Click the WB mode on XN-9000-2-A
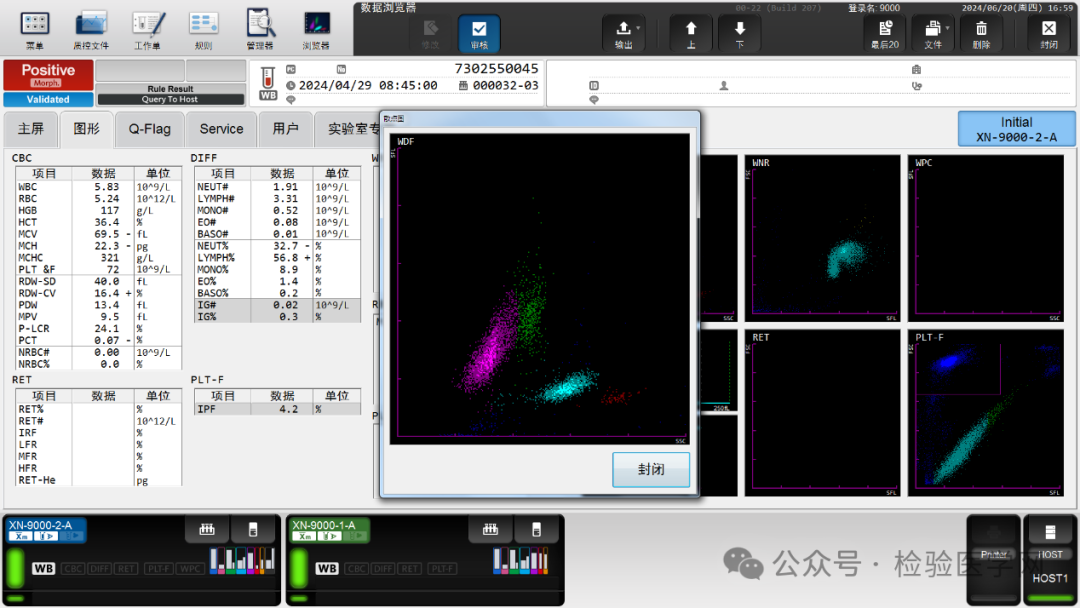Screen dimensions: 1080x608 (43, 569)
